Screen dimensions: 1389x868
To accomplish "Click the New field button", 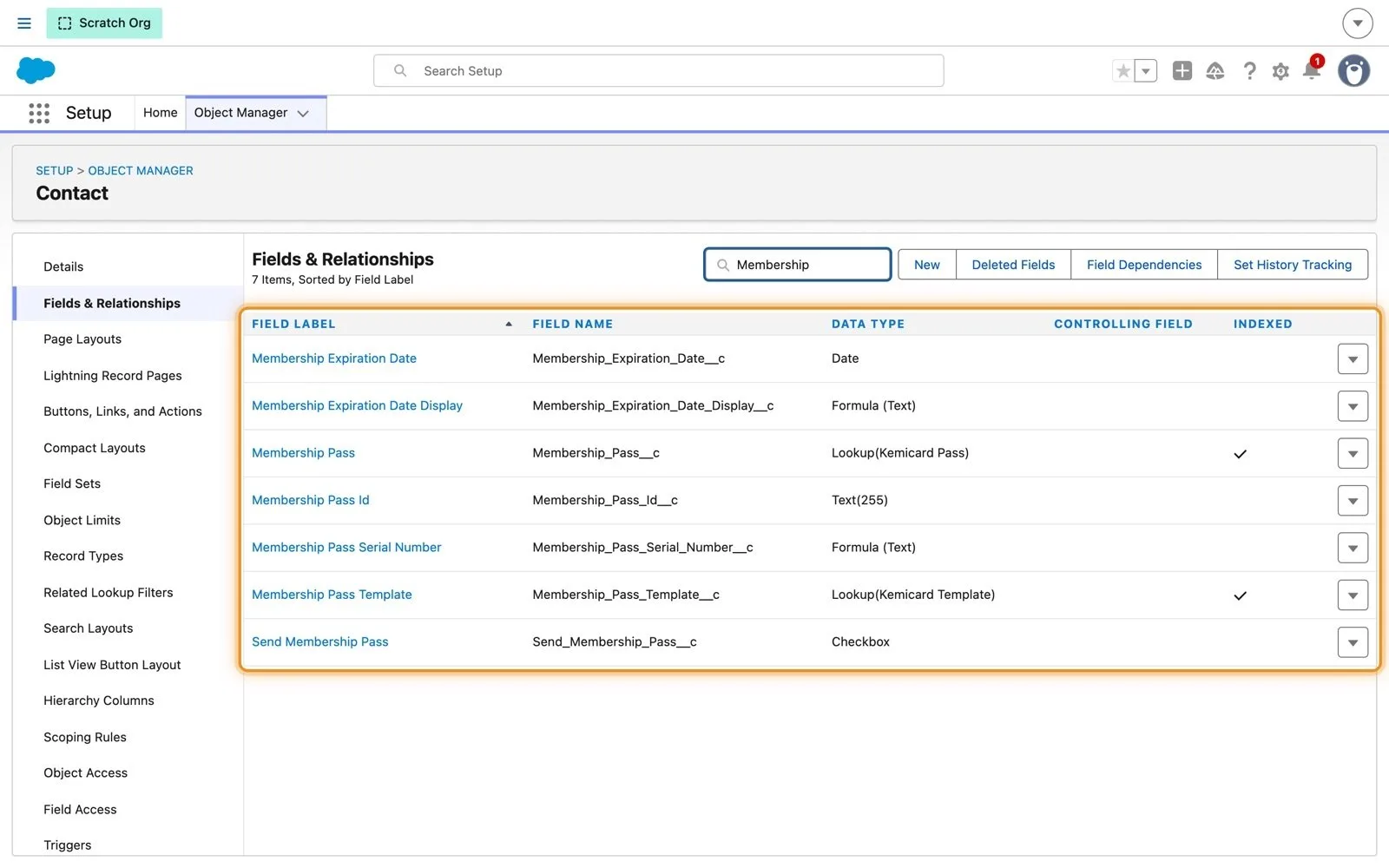I will pos(926,265).
